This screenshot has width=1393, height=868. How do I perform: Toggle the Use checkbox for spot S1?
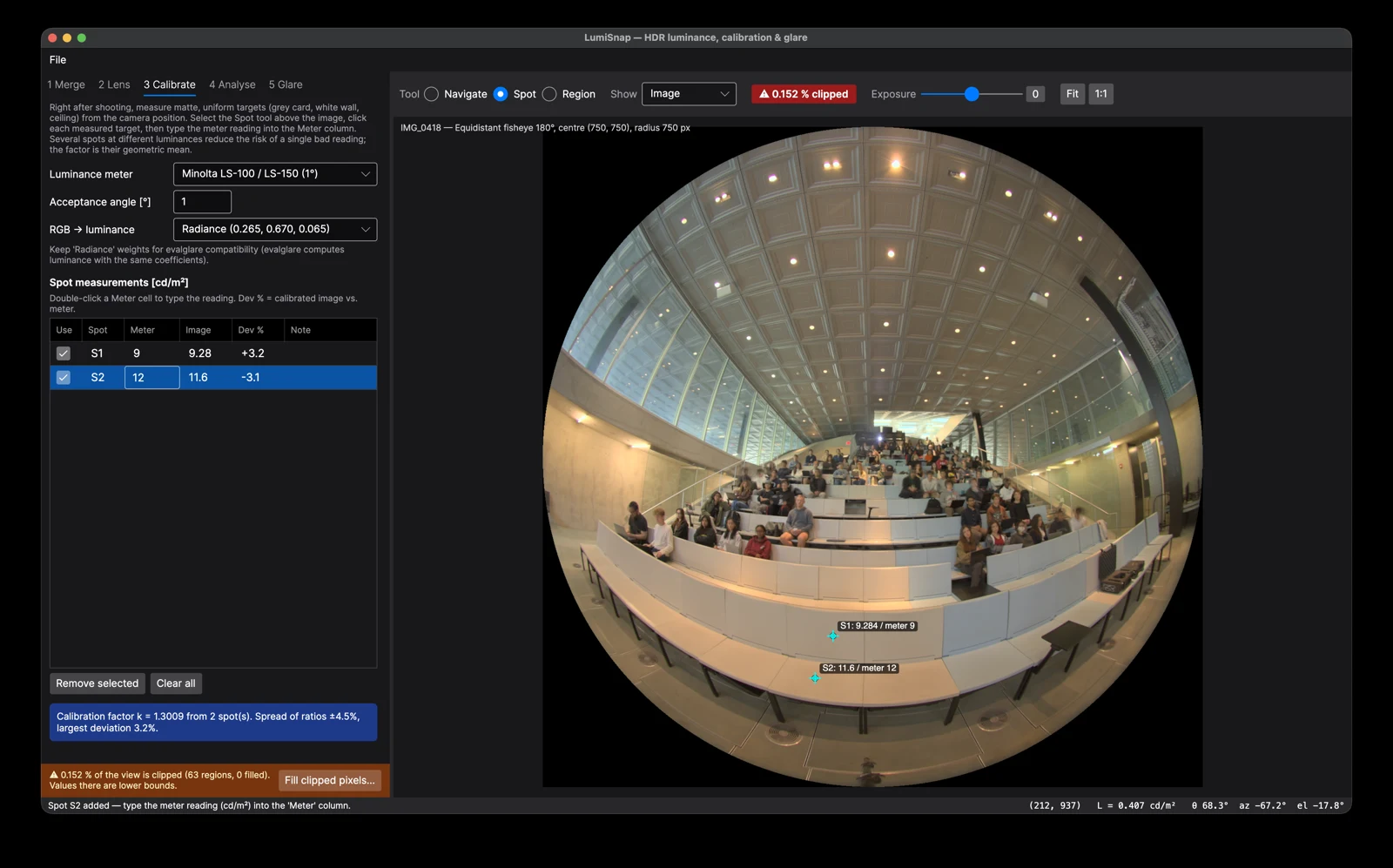pos(64,353)
